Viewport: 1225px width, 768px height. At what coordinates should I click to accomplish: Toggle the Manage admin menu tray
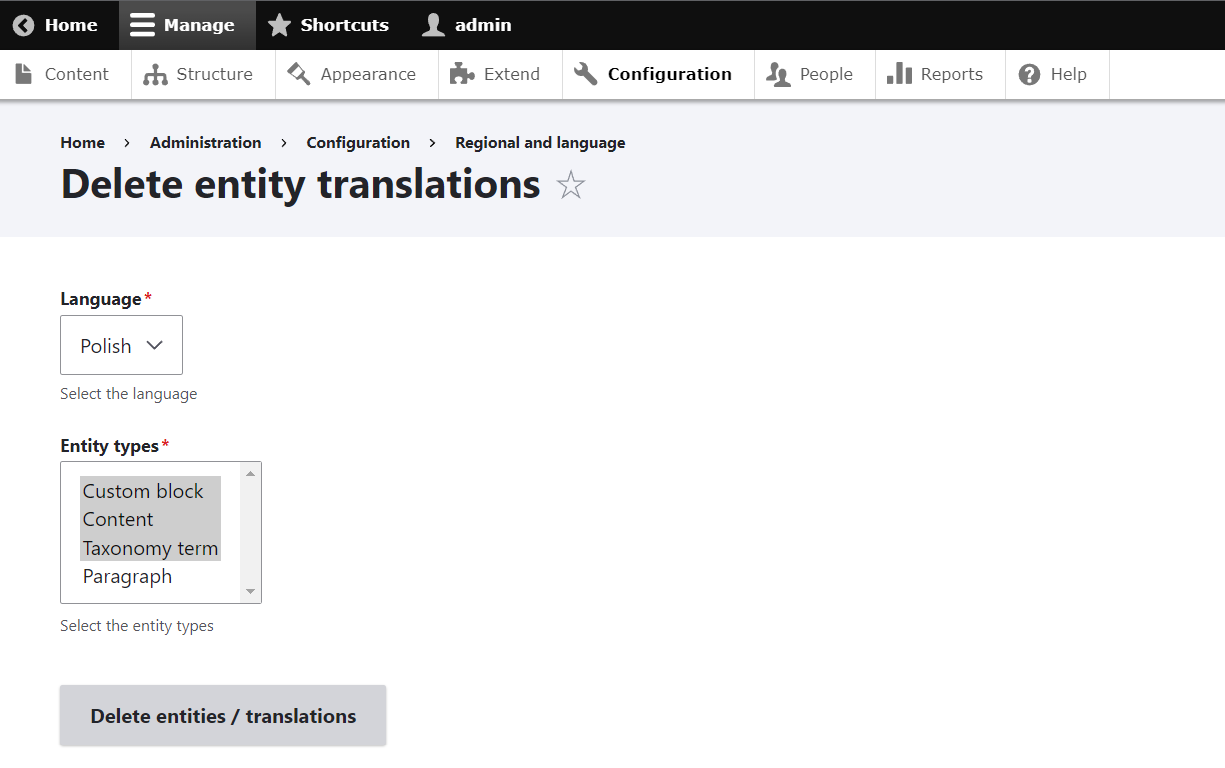(187, 25)
